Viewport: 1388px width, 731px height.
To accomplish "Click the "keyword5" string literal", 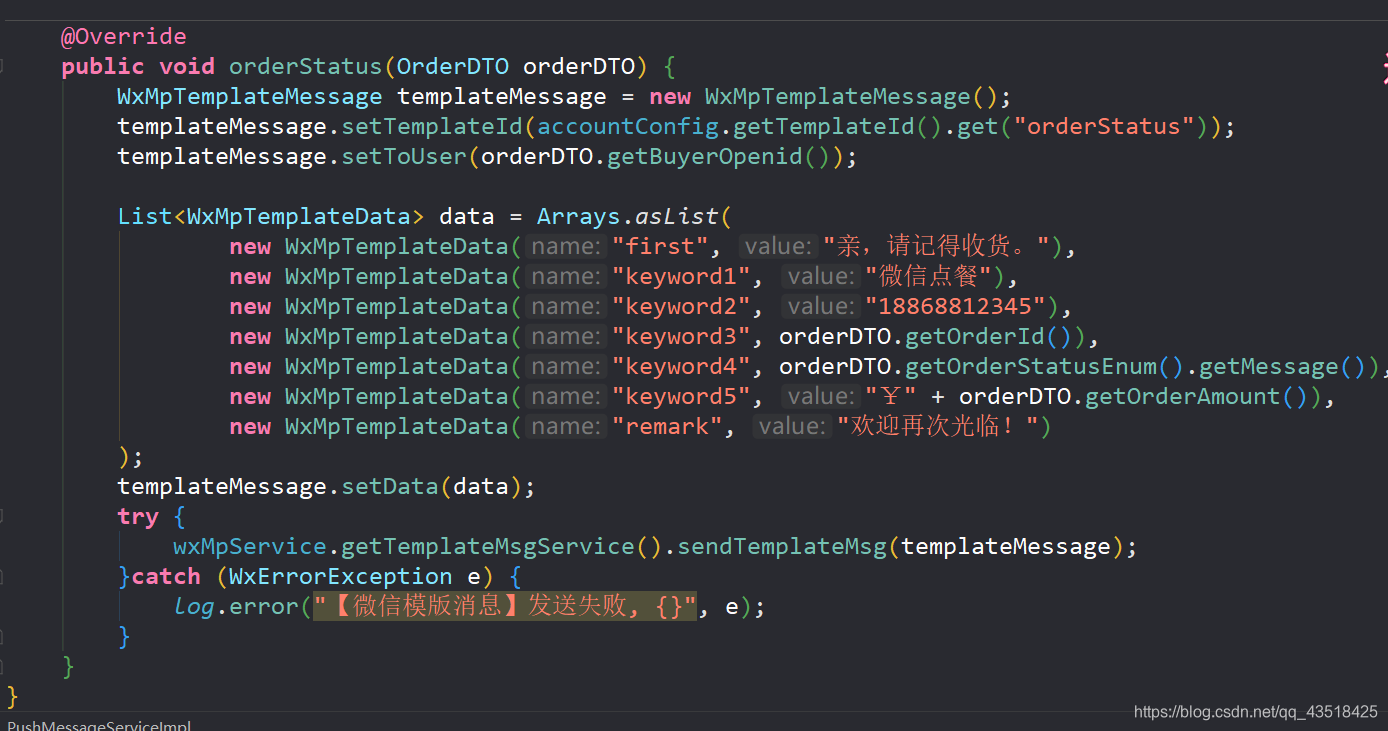I will click(x=682, y=397).
